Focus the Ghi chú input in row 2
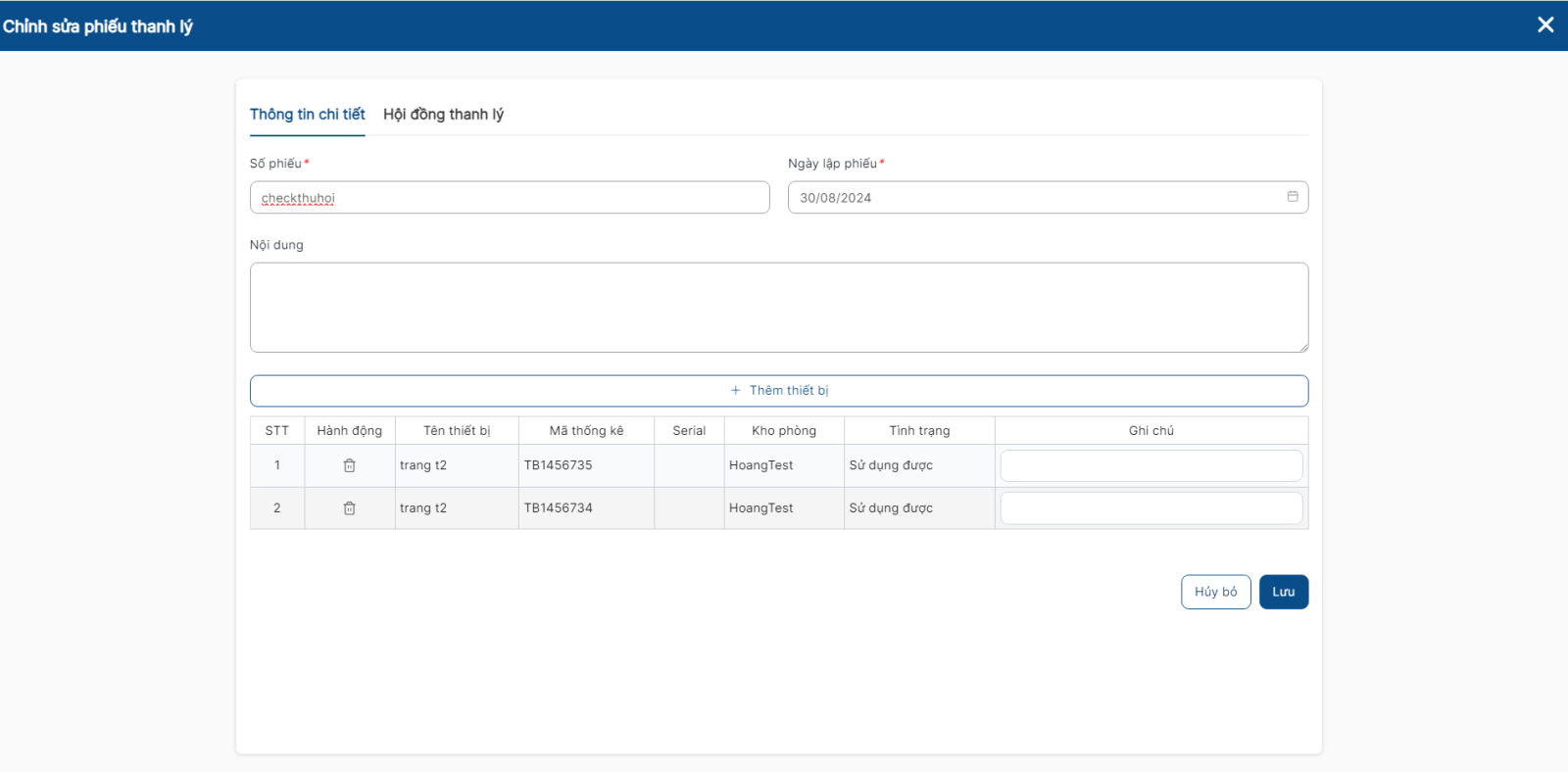This screenshot has height=772, width=1568. (1151, 508)
